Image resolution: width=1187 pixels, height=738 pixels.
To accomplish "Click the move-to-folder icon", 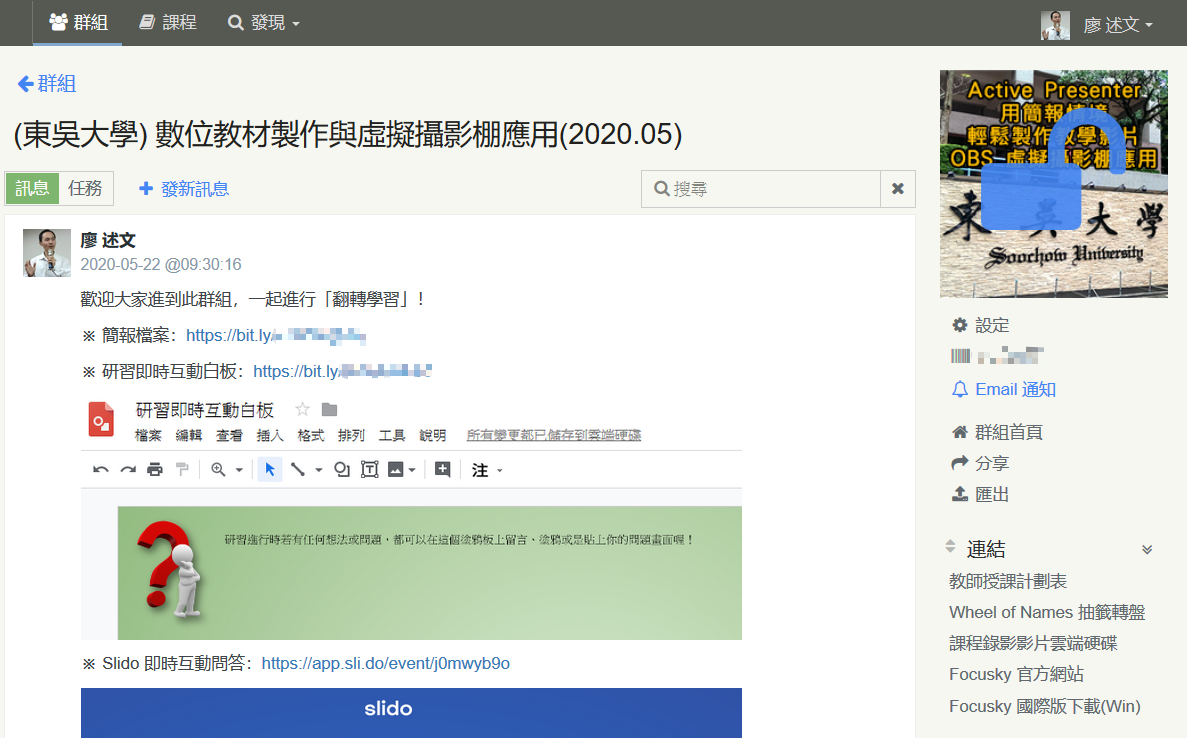I will (329, 409).
